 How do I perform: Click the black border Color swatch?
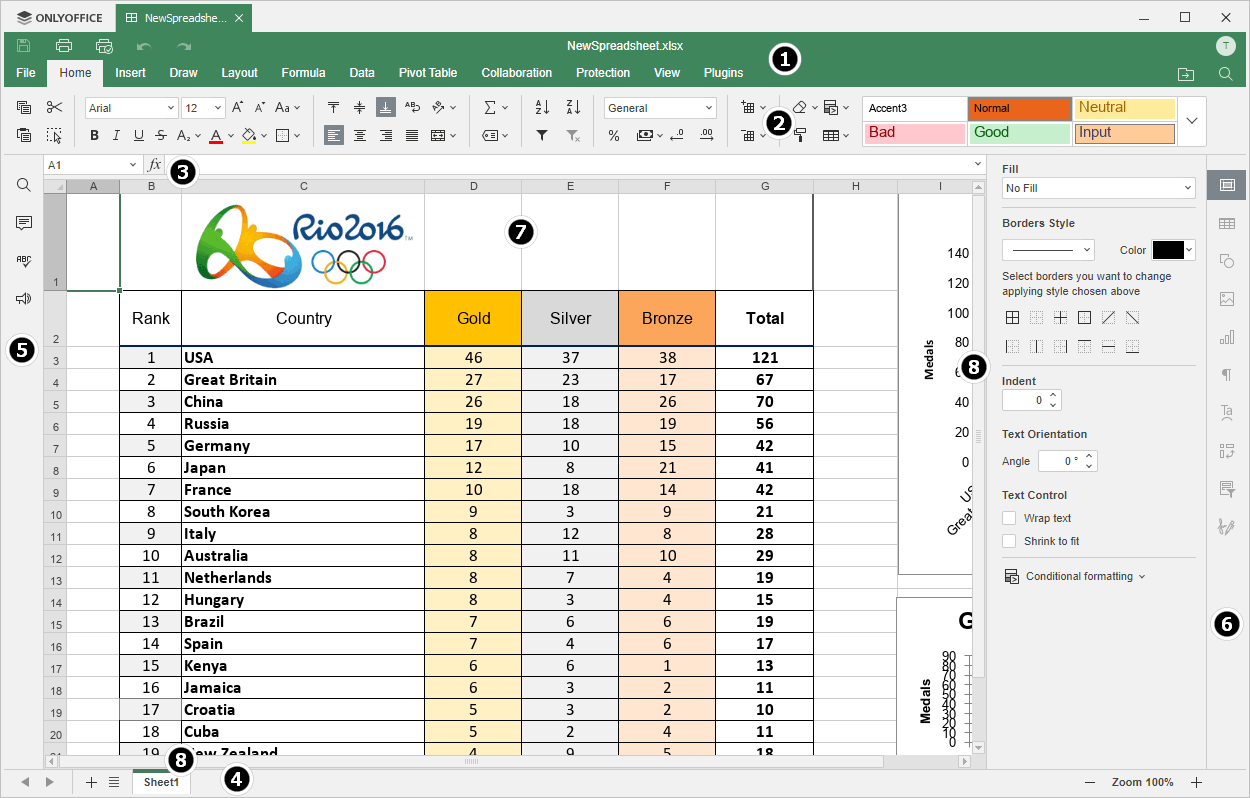click(x=1168, y=250)
